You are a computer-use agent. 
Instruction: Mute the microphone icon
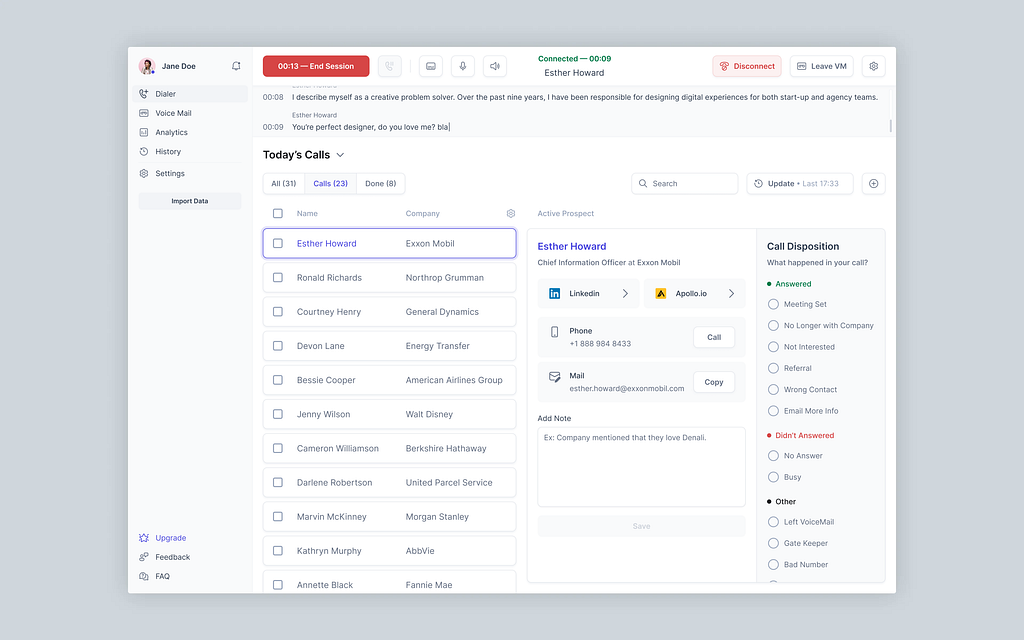point(462,66)
